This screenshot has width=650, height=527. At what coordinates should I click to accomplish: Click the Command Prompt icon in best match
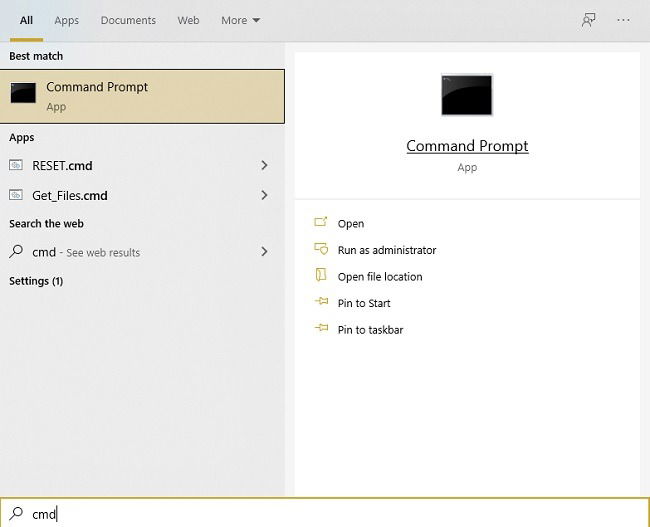click(x=23, y=92)
